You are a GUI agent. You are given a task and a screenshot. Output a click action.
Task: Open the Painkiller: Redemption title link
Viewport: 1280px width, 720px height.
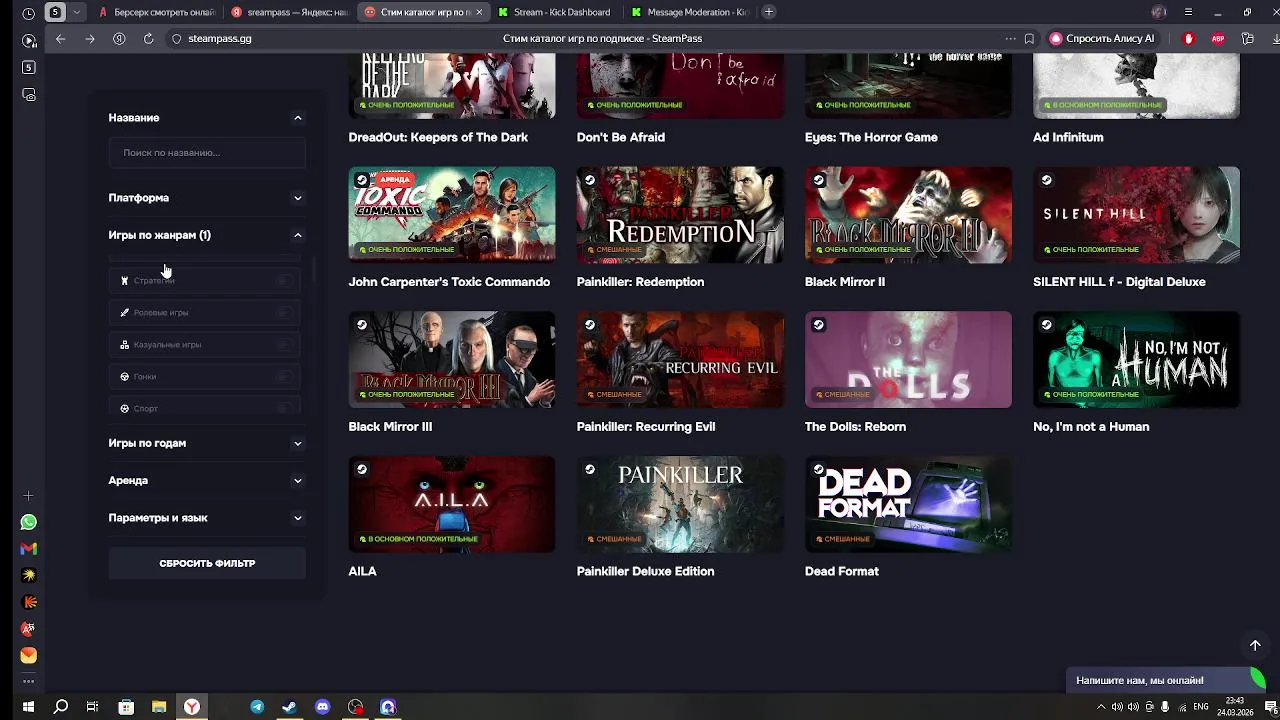[x=640, y=282]
